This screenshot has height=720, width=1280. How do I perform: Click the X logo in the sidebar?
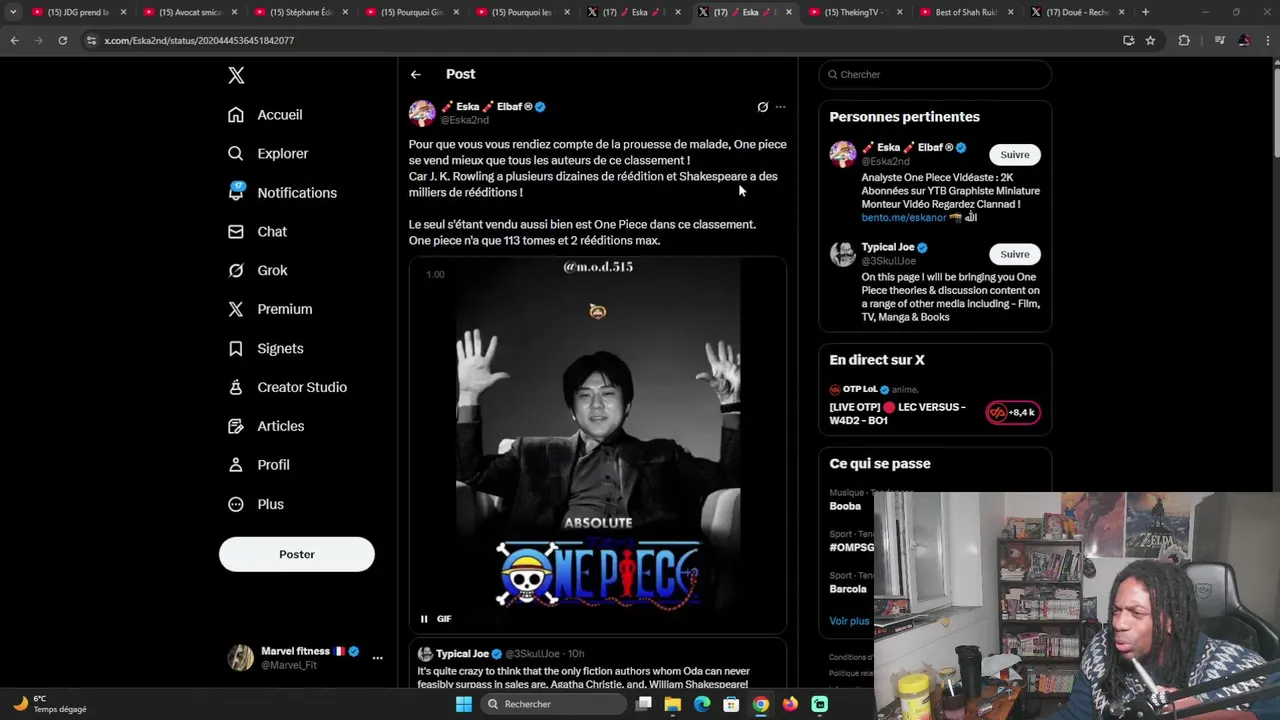tap(236, 75)
